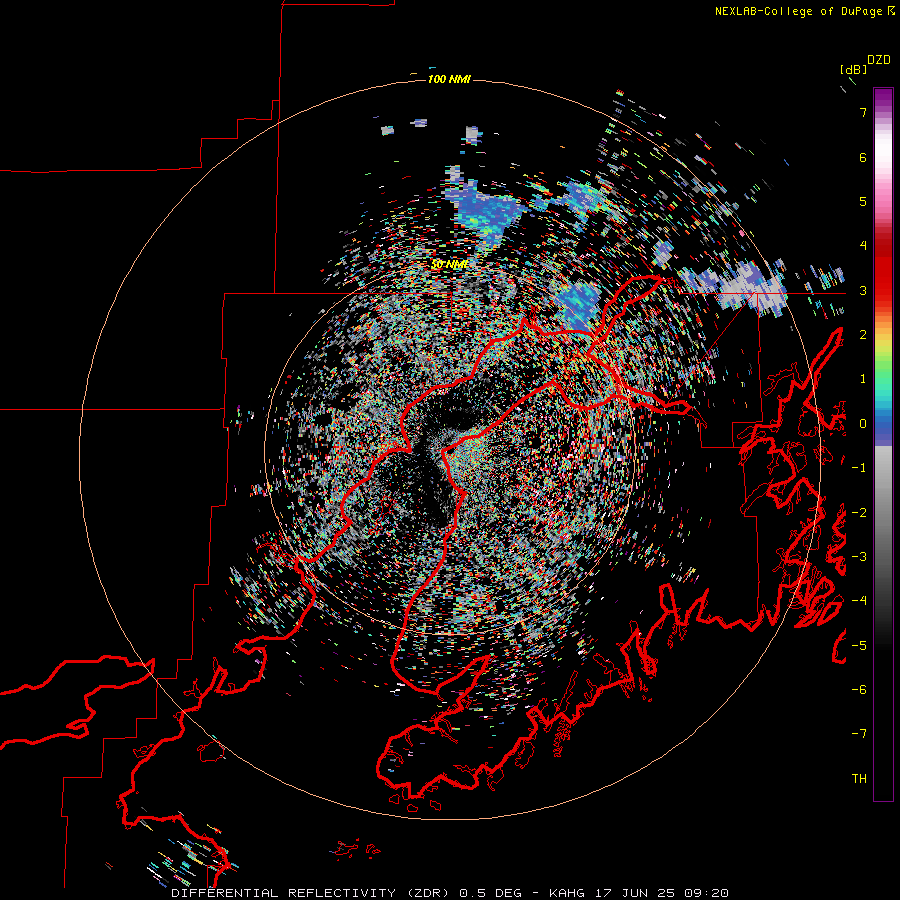Viewport: 900px width, 900px height.
Task: Click the colorbar tick label 2
Action: pyautogui.click(x=863, y=335)
